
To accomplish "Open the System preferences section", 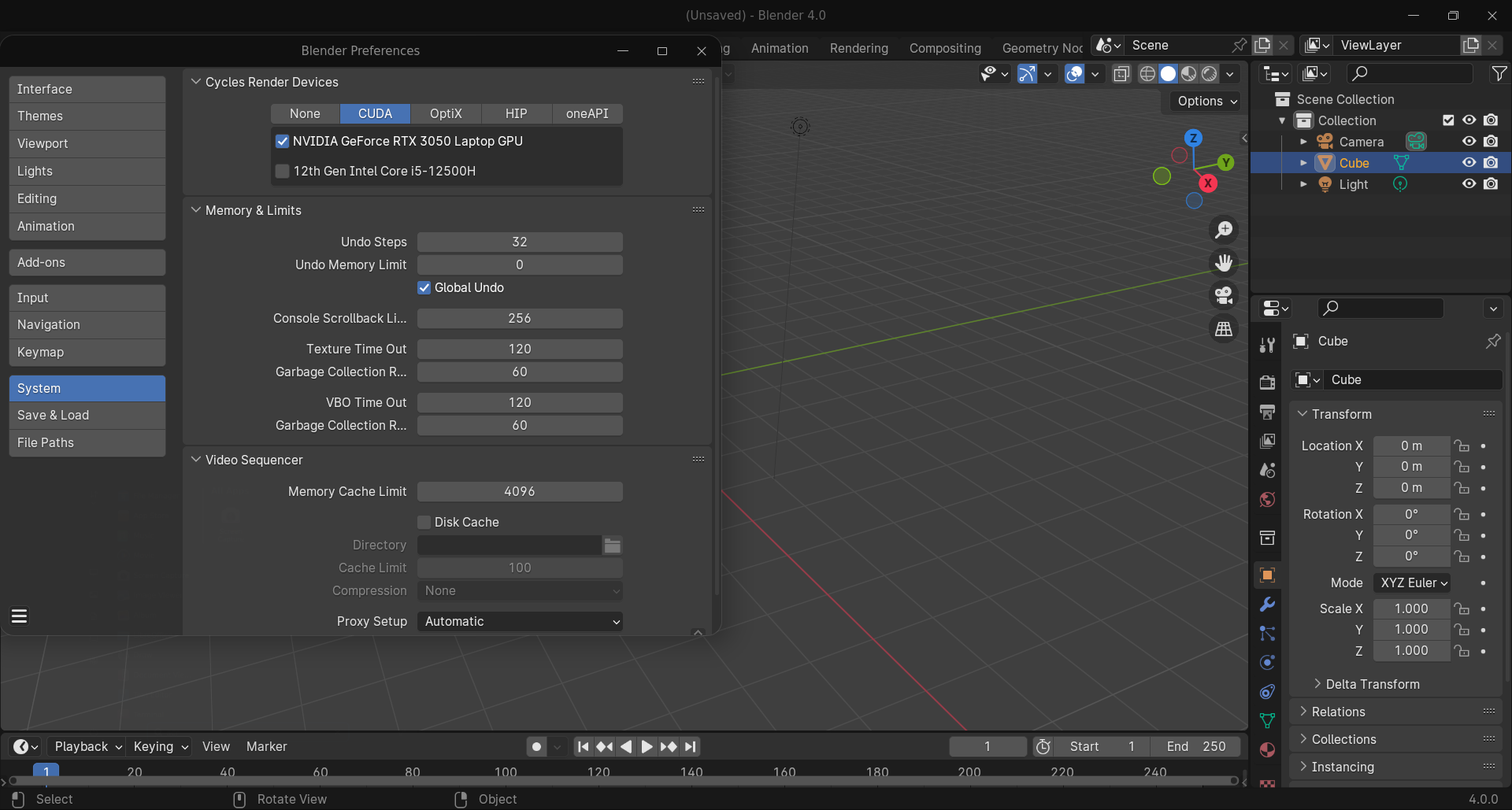I will click(87, 388).
